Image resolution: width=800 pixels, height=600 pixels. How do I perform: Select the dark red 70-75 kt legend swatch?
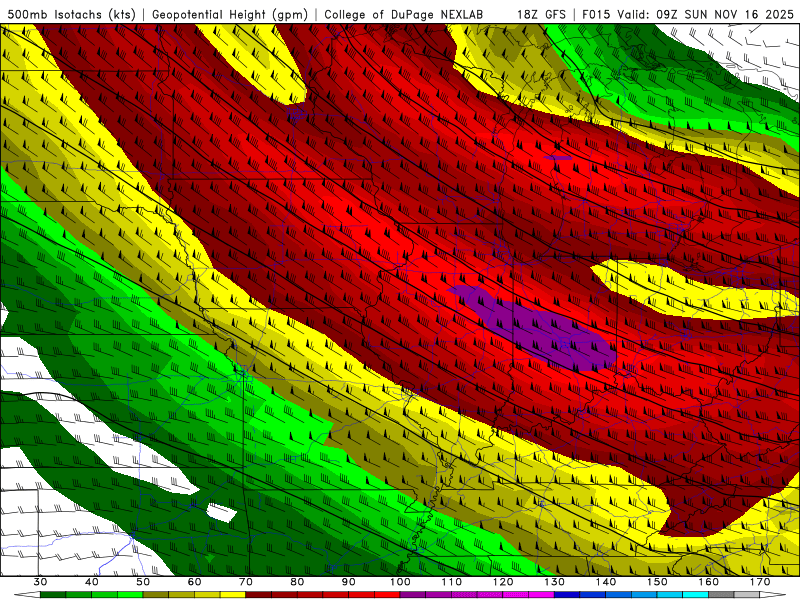point(259,595)
